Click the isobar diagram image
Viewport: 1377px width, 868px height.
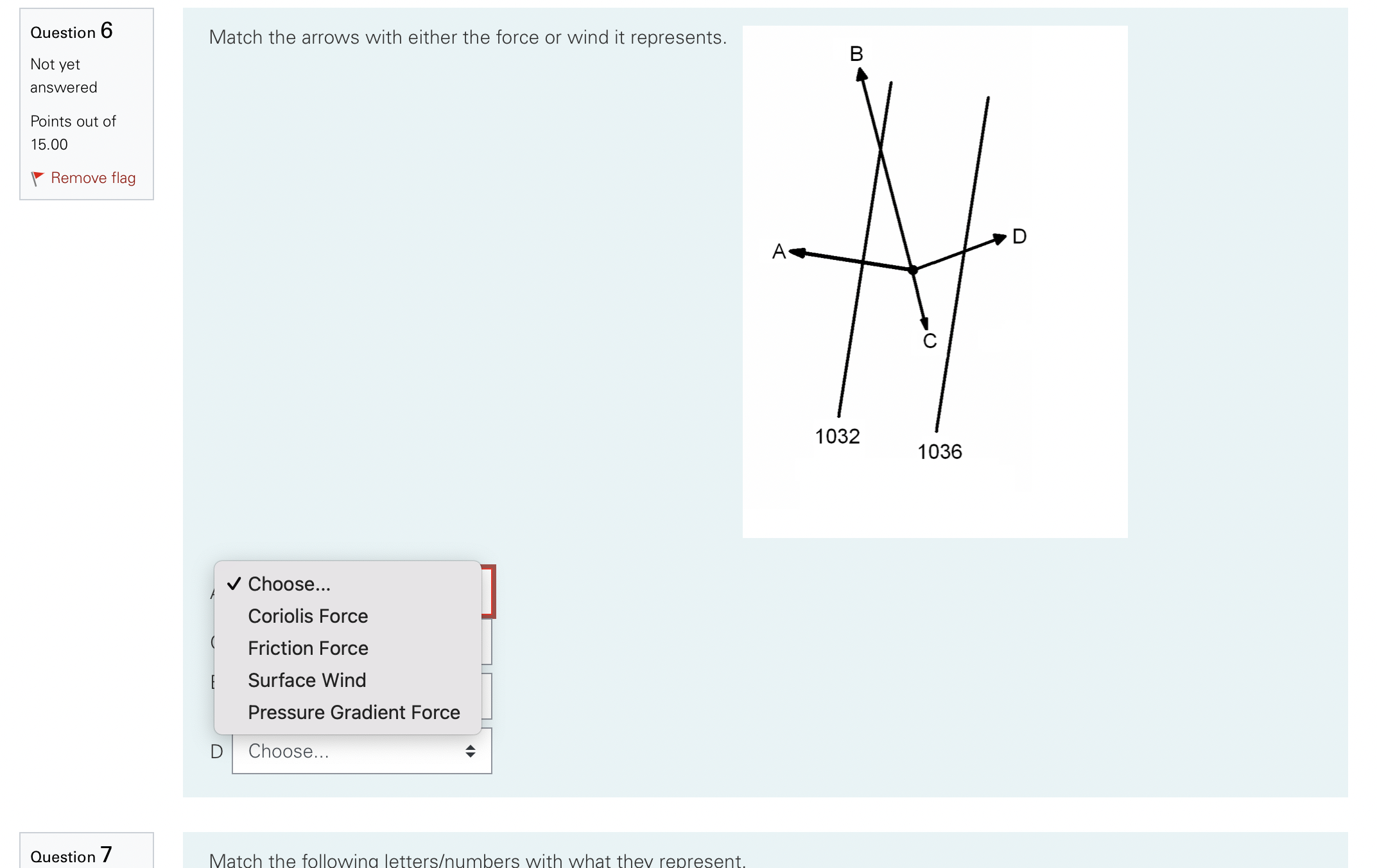(934, 279)
